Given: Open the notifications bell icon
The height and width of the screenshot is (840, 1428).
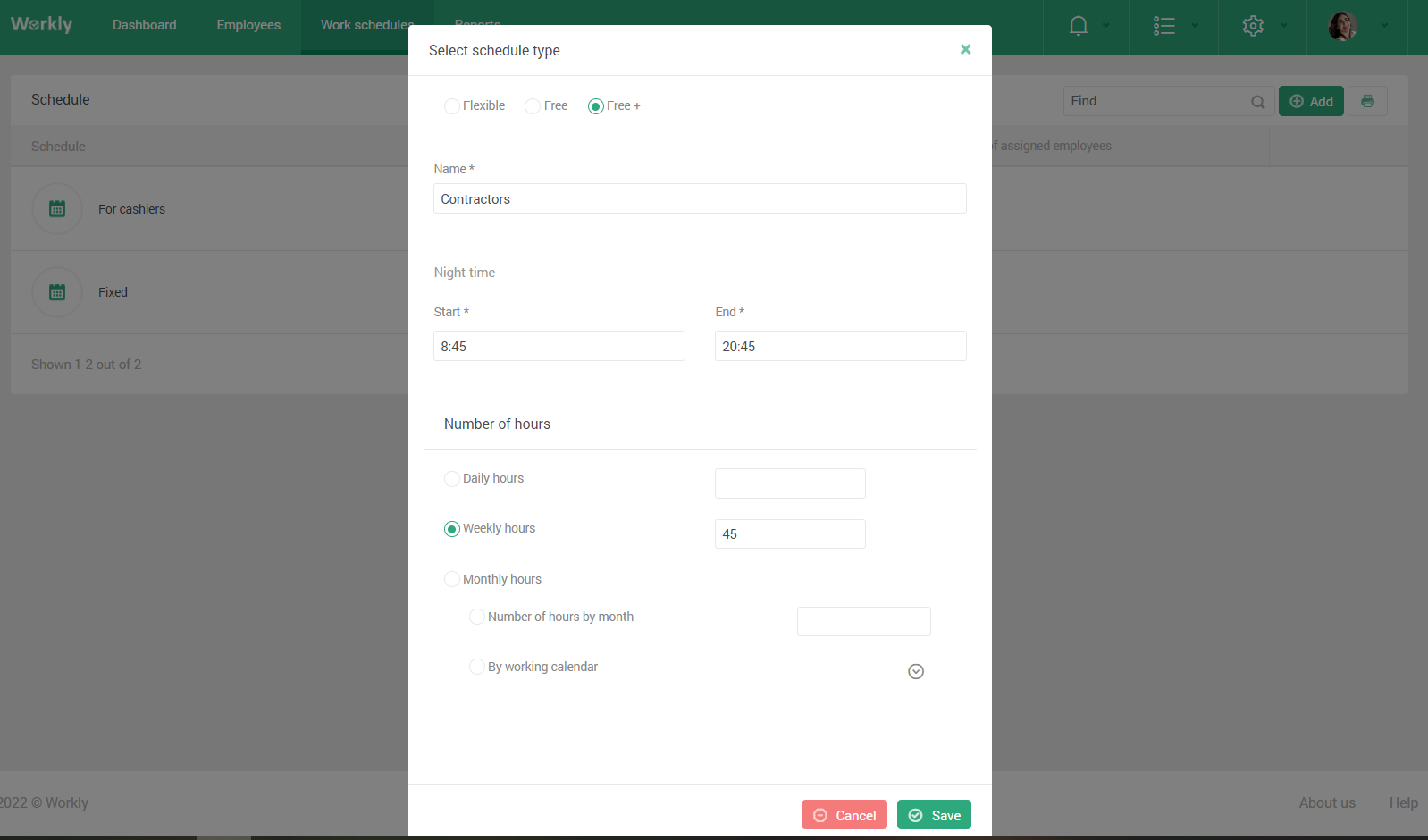Looking at the screenshot, I should pyautogui.click(x=1079, y=26).
